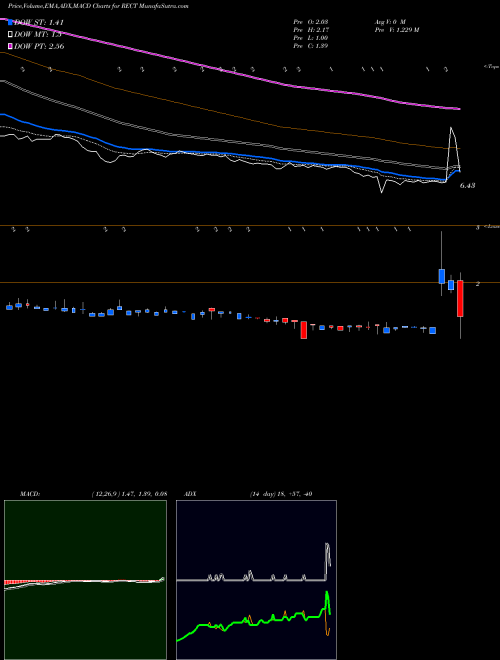Click the Tops marker label at right edge
The image size is (500, 660).
[x=491, y=67]
